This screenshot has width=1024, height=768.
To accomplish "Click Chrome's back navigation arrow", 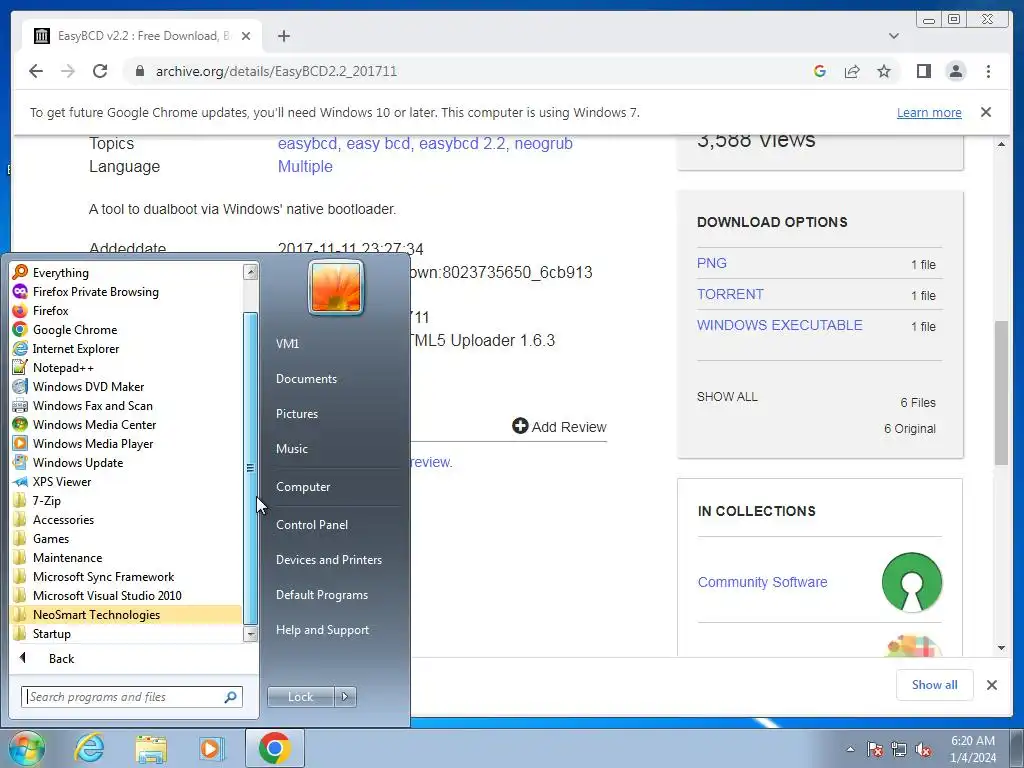I will click(36, 71).
